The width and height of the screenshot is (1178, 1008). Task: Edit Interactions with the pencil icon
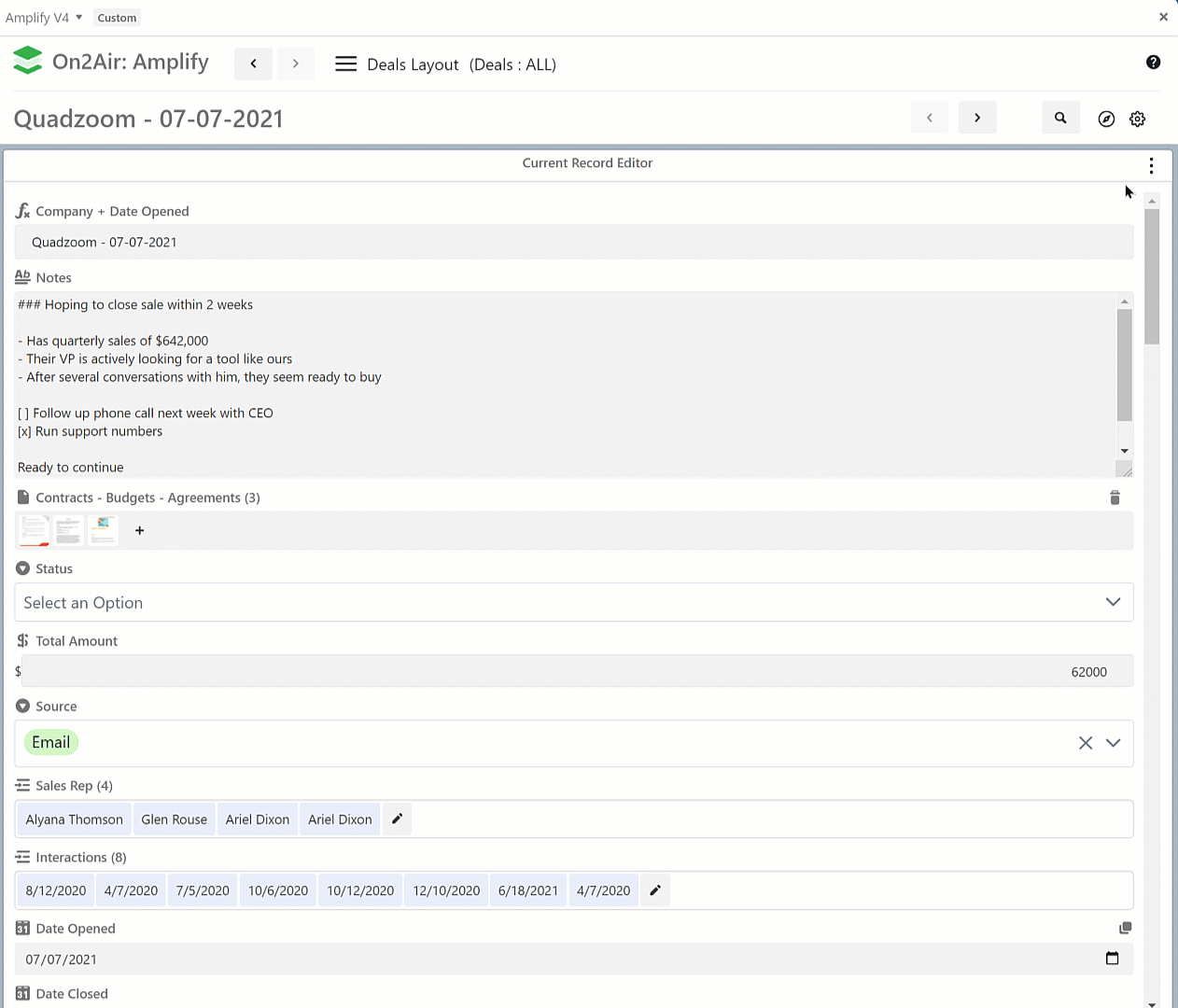655,890
